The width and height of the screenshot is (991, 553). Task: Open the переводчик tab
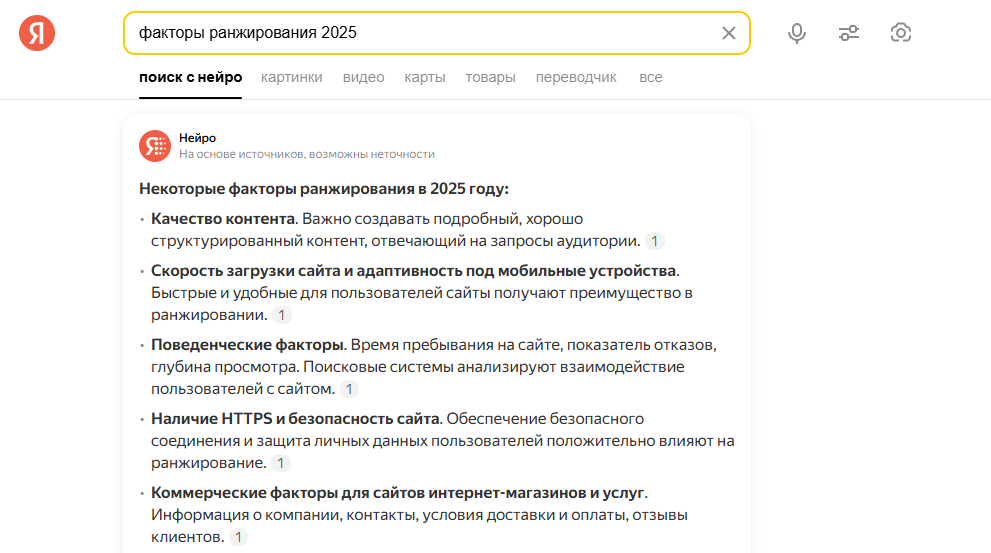pos(576,77)
